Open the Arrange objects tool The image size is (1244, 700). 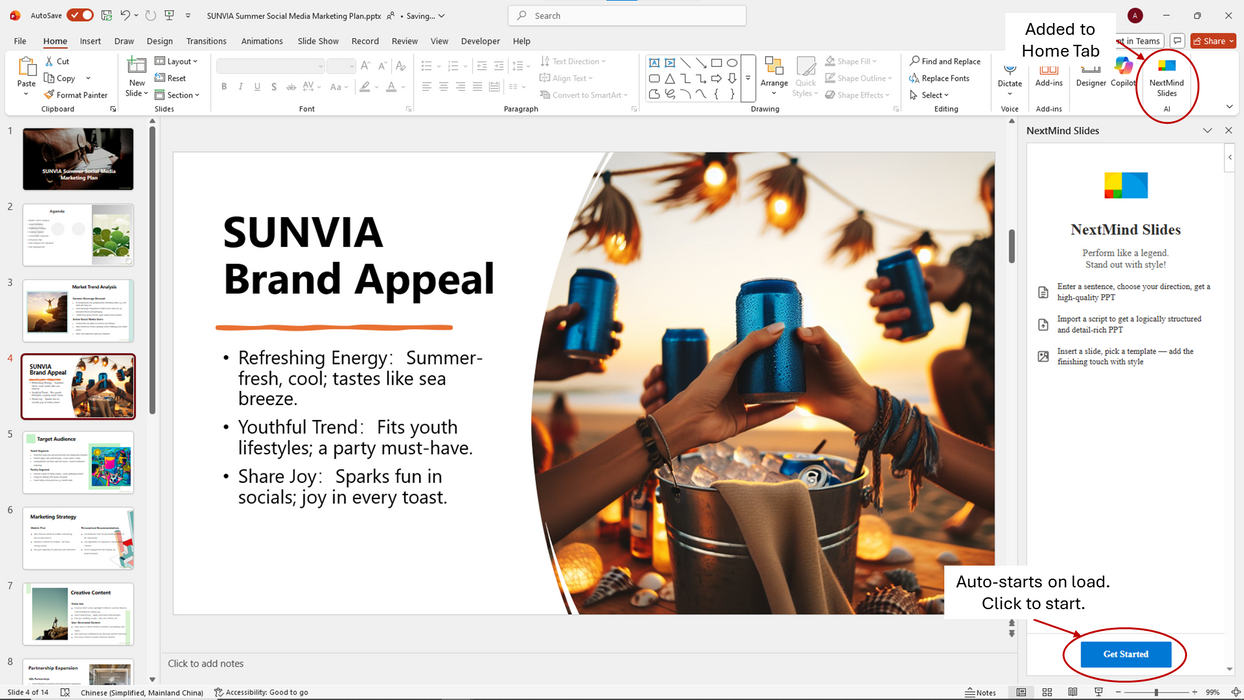point(774,73)
